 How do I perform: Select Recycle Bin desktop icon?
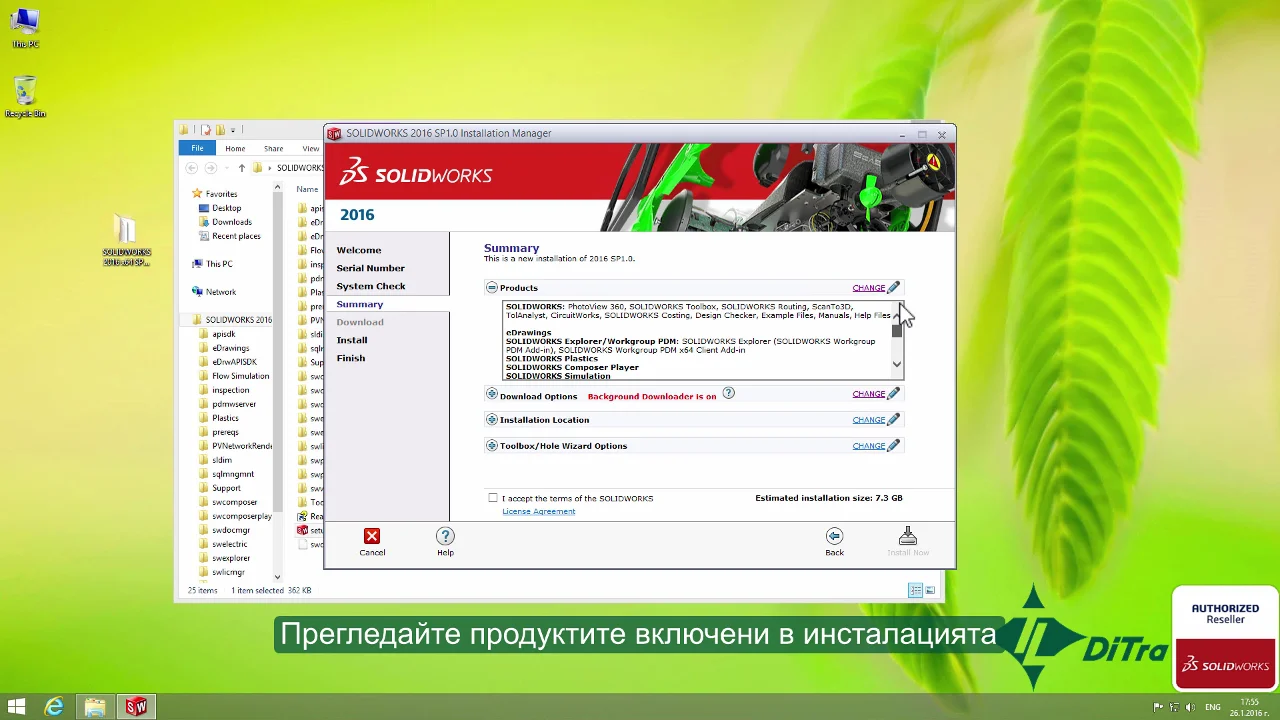tap(25, 97)
